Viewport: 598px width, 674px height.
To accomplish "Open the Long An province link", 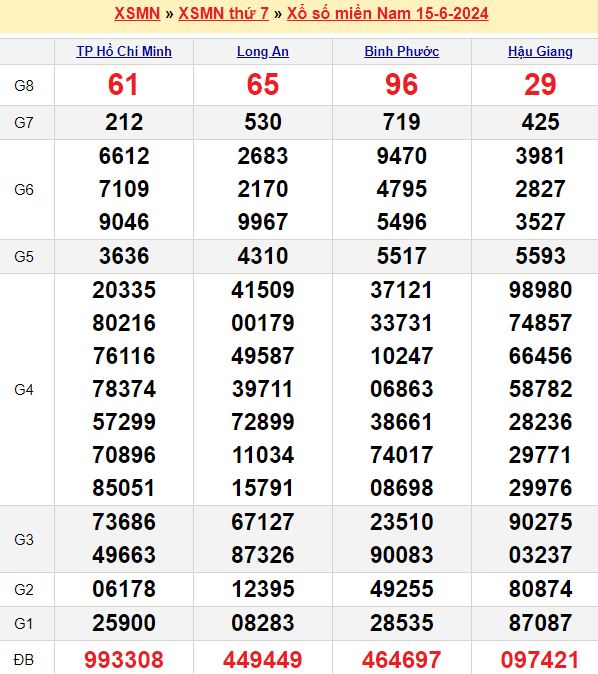I will pos(263,52).
